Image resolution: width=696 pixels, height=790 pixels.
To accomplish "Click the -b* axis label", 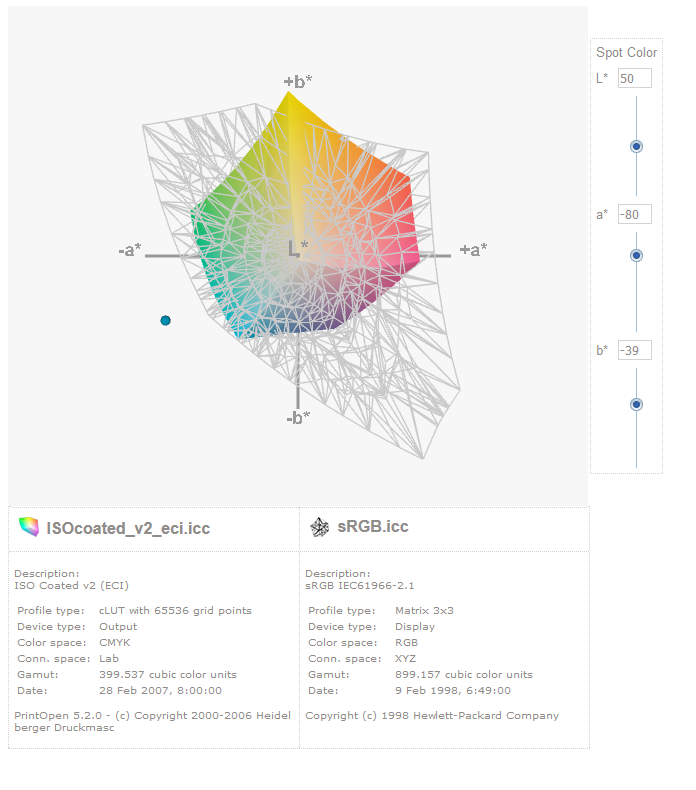I will (x=298, y=418).
